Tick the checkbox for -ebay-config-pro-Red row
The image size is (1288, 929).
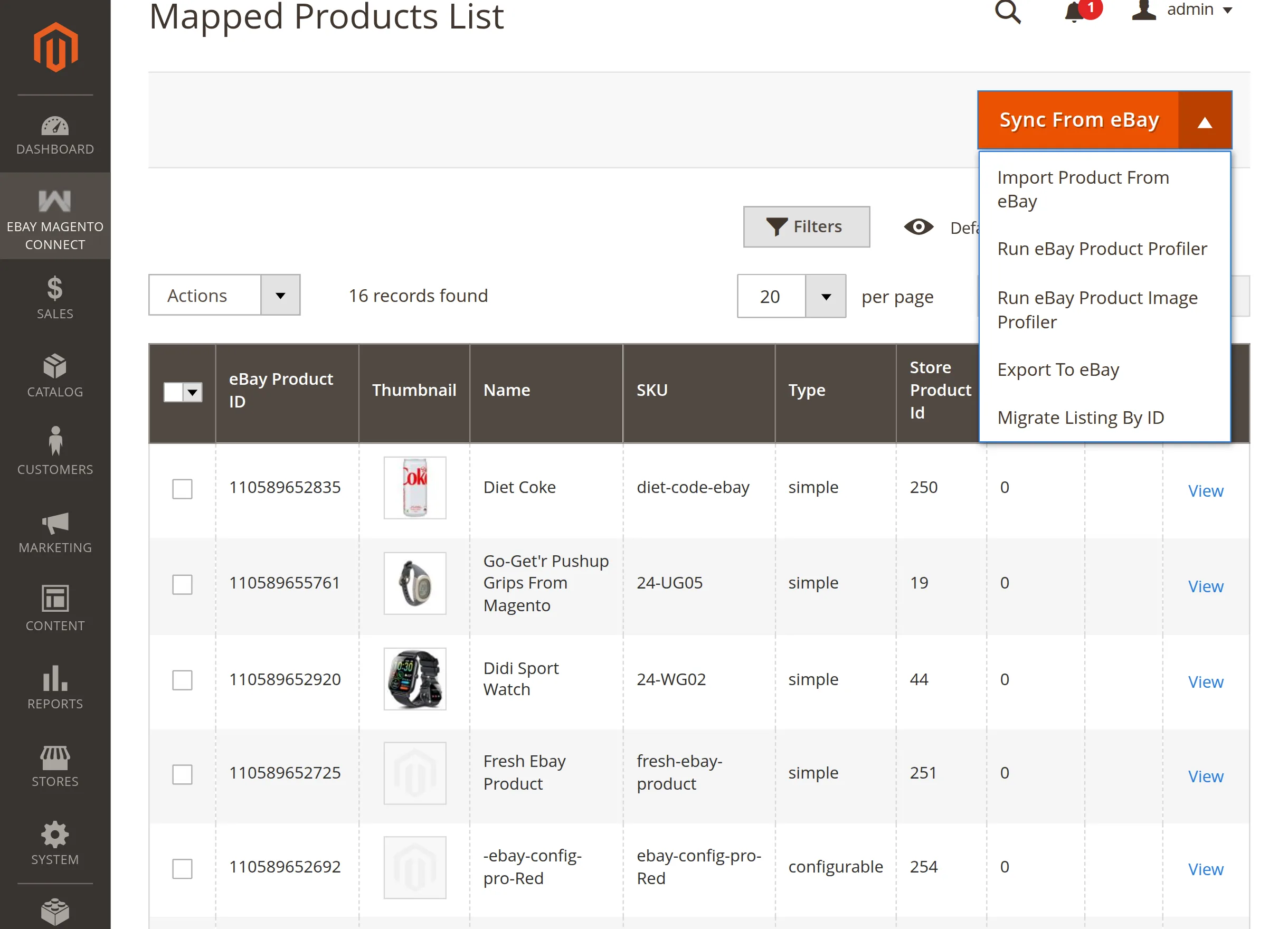pyautogui.click(x=182, y=868)
